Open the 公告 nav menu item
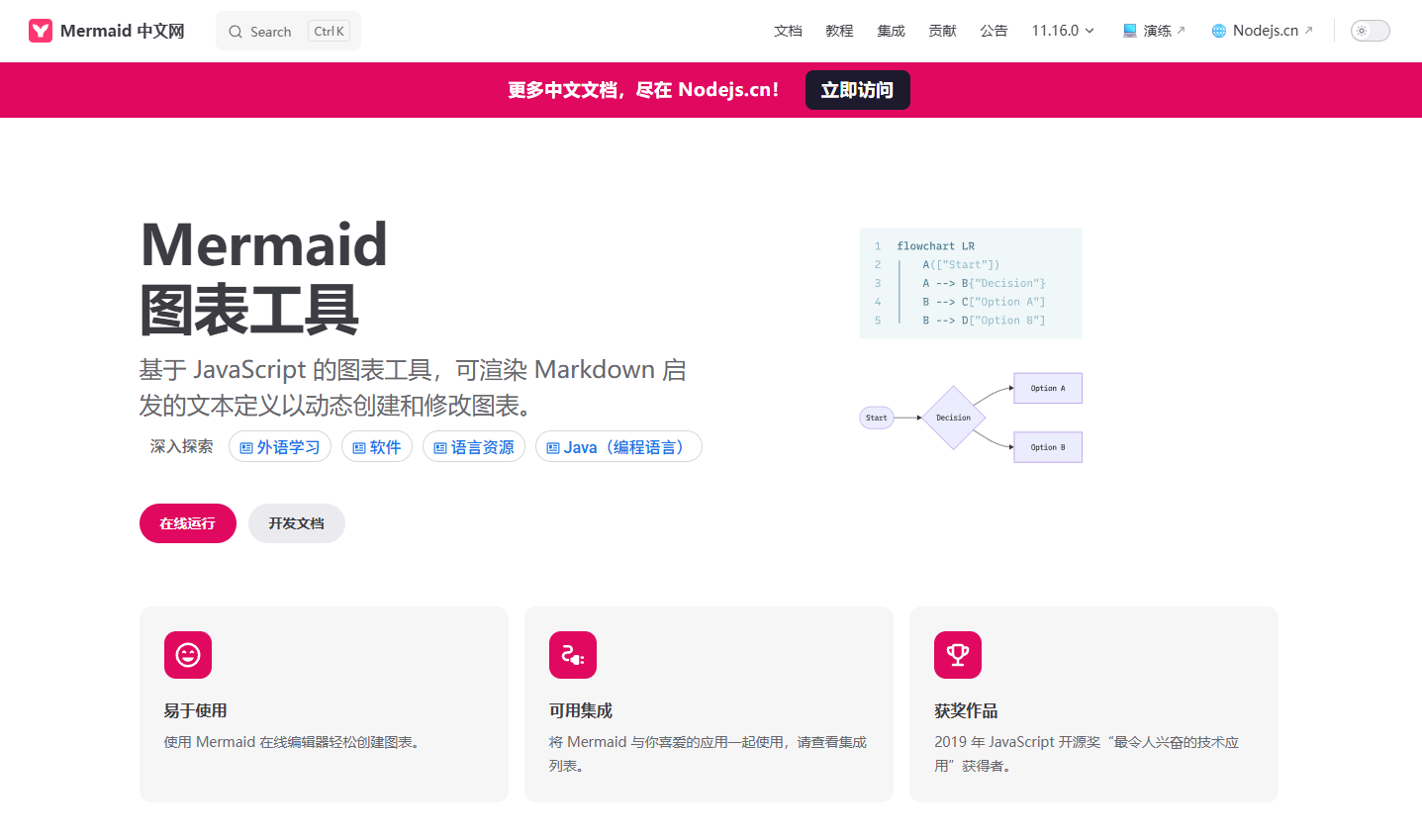 click(x=994, y=31)
